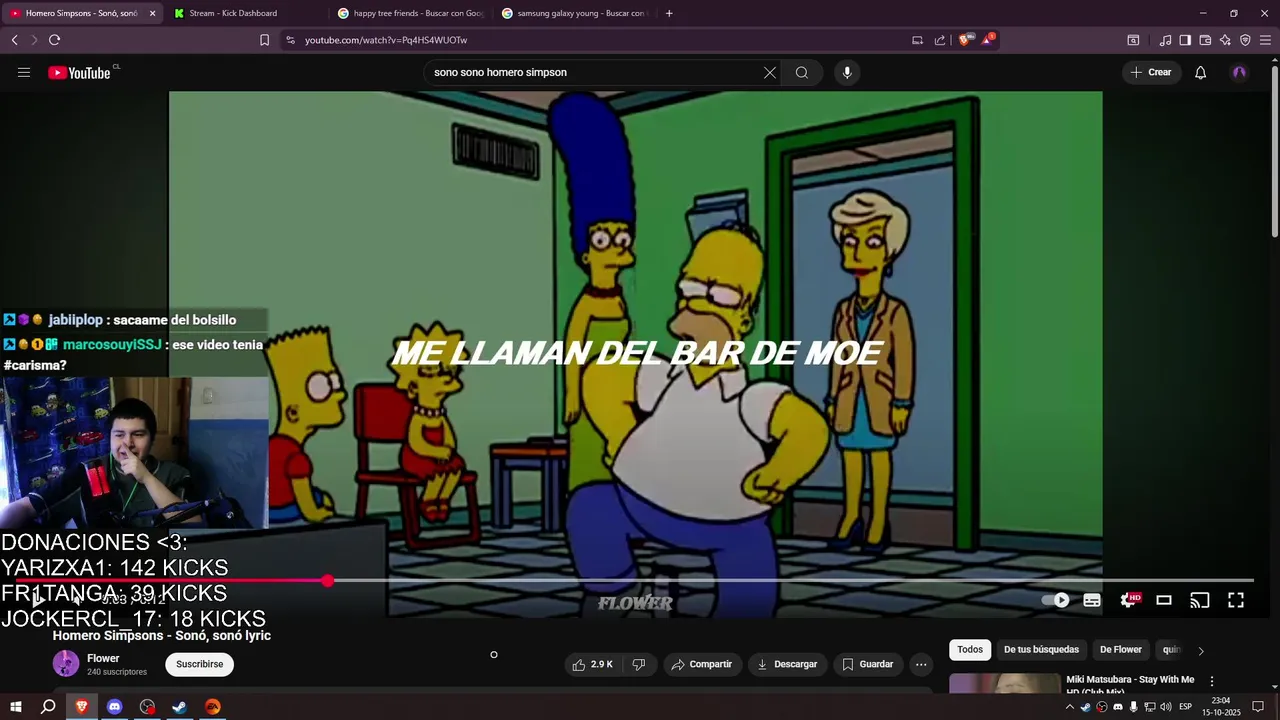Open Discord from the taskbar
Image resolution: width=1280 pixels, height=720 pixels.
point(115,707)
